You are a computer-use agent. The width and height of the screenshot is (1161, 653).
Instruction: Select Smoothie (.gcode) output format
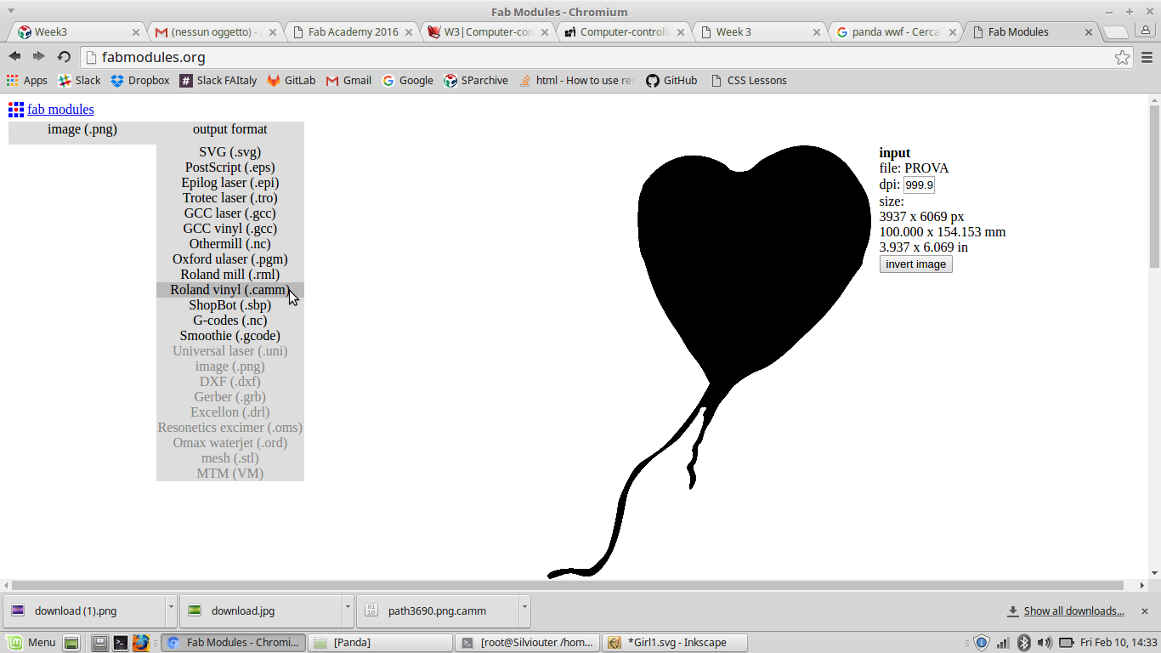click(x=230, y=335)
